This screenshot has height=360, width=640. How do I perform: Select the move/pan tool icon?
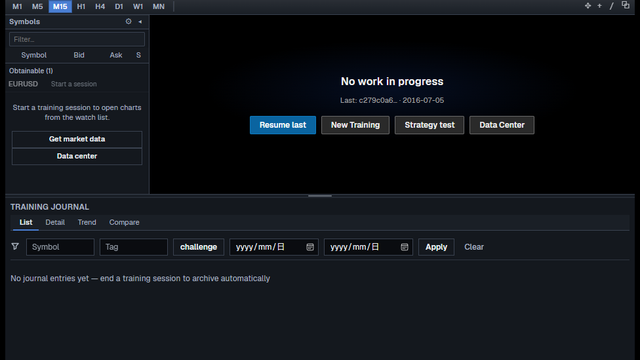pyautogui.click(x=588, y=6)
